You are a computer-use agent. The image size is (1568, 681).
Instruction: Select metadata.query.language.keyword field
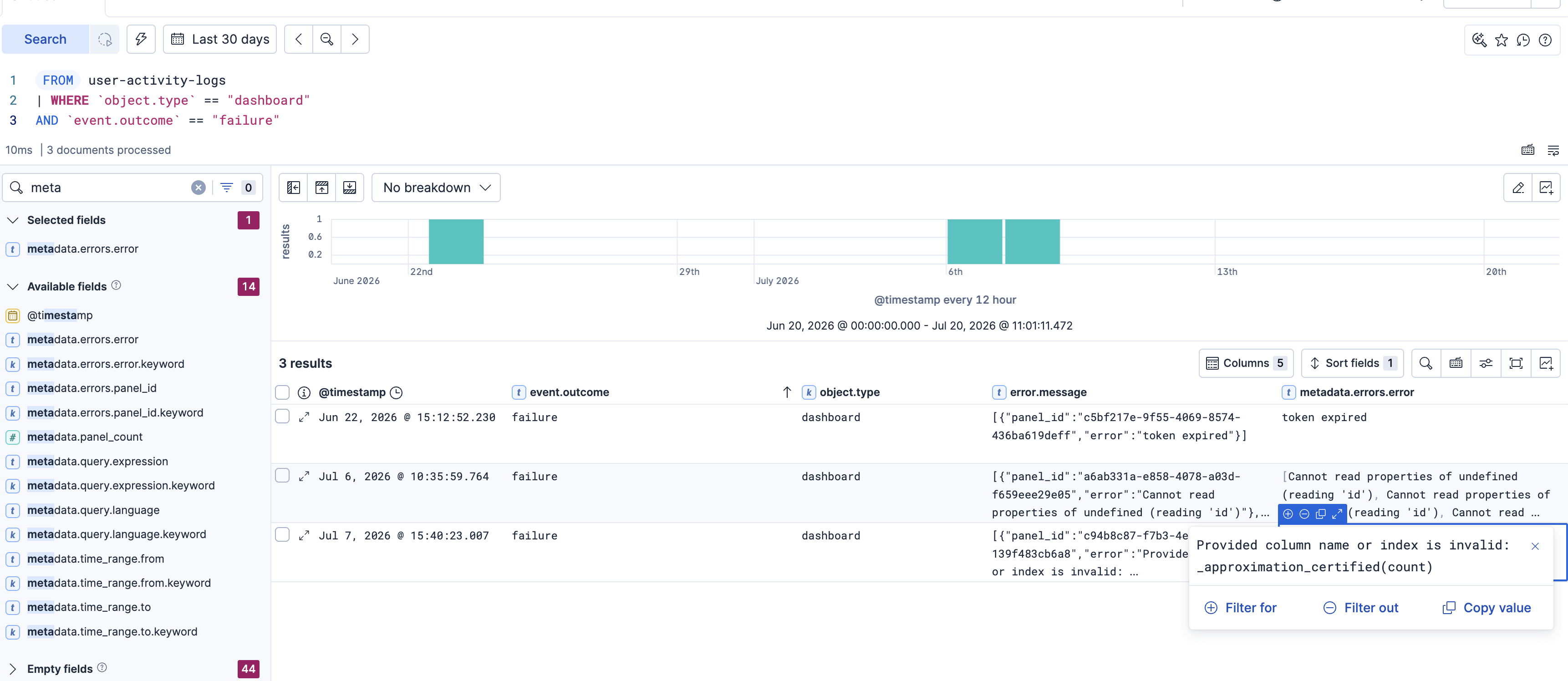coord(116,534)
